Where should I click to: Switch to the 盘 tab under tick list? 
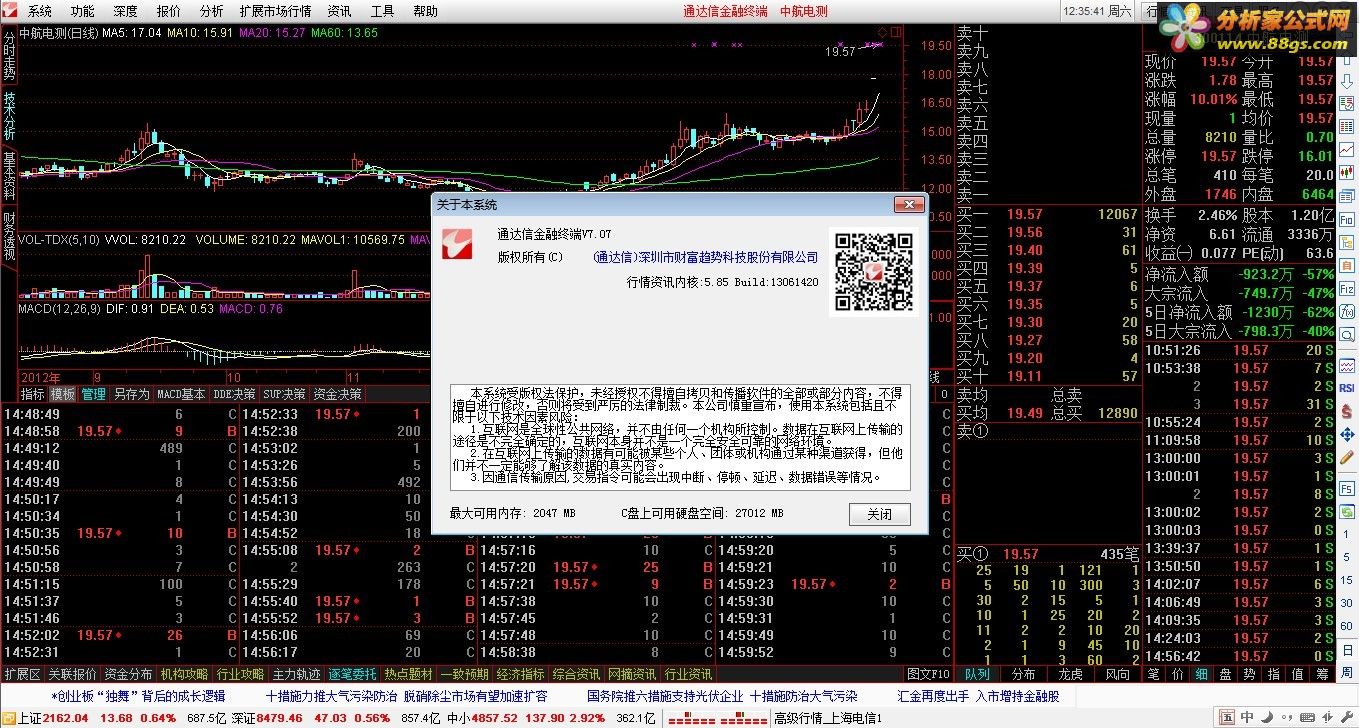tap(1225, 675)
